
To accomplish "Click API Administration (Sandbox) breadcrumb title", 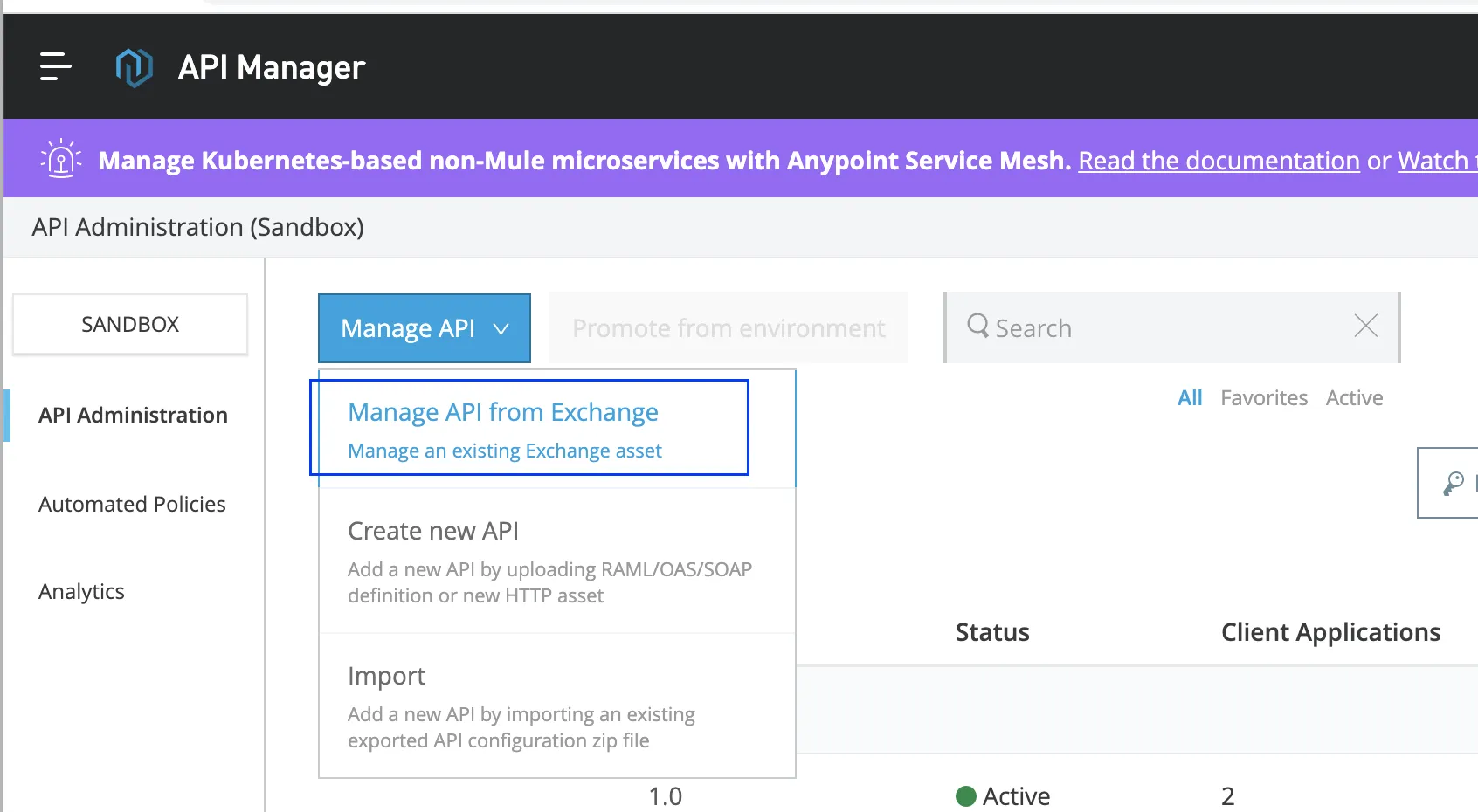I will pyautogui.click(x=197, y=227).
